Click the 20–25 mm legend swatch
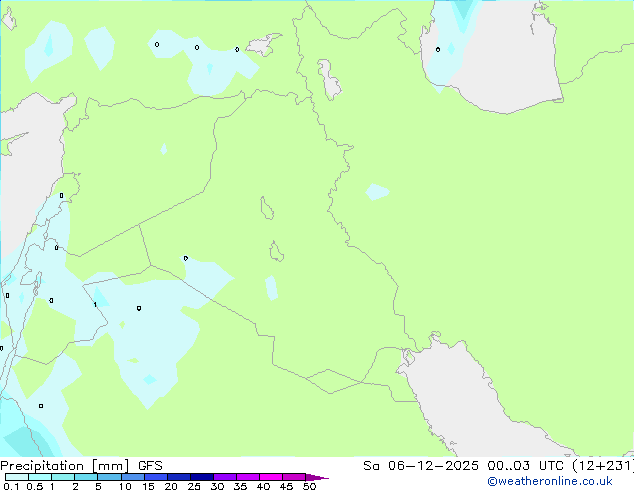The height and width of the screenshot is (490, 634). click(x=178, y=477)
